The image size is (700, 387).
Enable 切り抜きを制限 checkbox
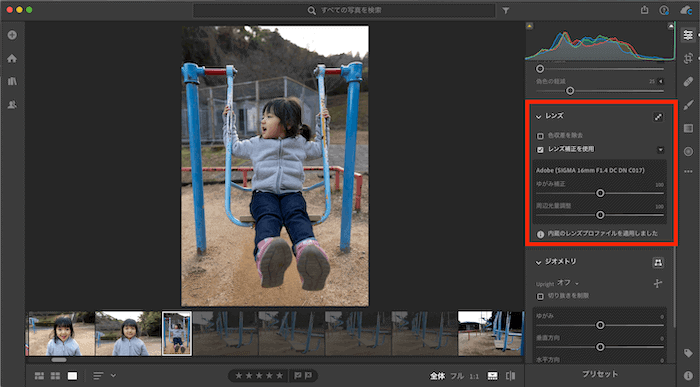click(x=540, y=296)
